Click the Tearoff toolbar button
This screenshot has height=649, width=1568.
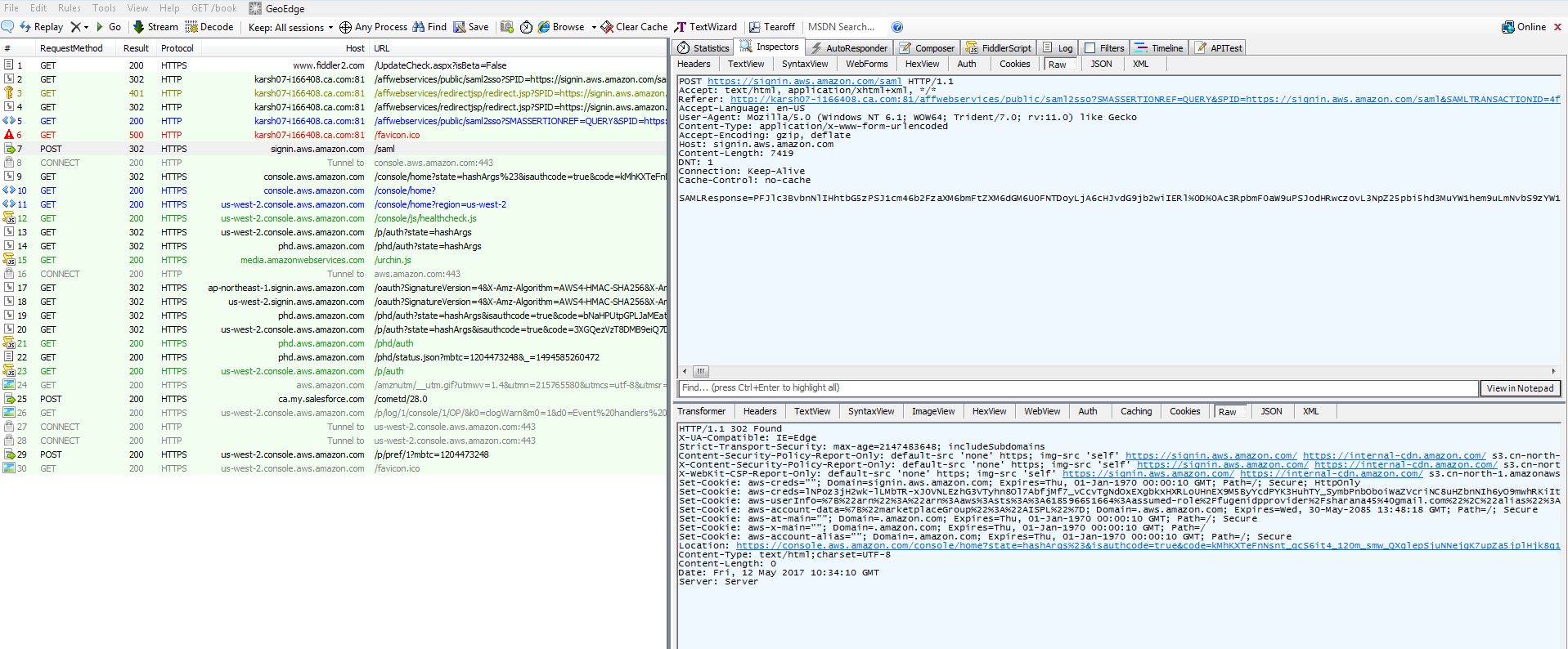point(772,27)
